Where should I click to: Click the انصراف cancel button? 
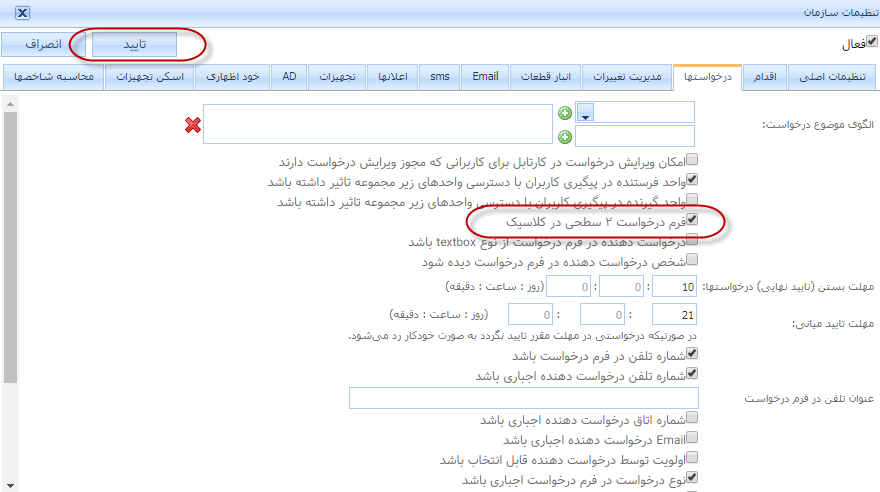pyautogui.click(x=43, y=45)
